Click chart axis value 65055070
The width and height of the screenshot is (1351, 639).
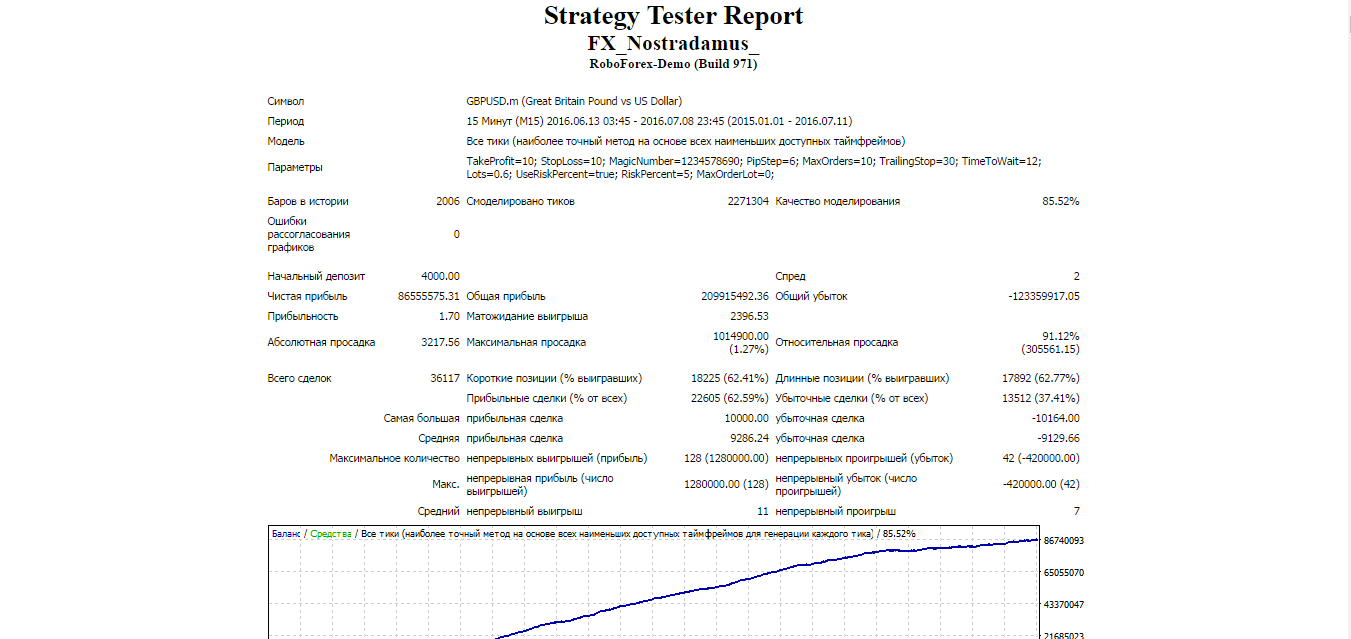coord(1066,573)
